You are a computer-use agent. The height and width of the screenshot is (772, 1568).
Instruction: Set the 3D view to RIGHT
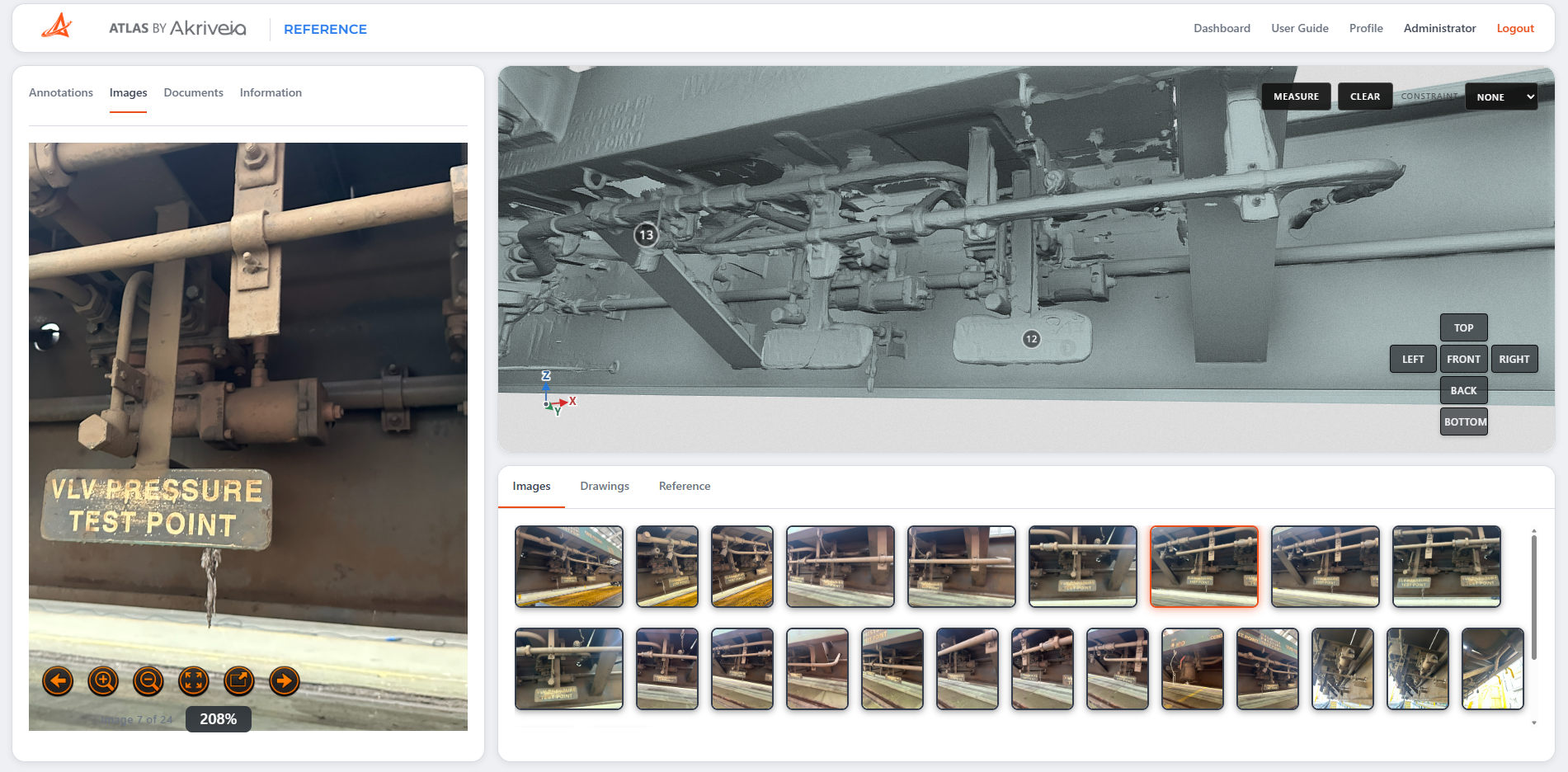(1514, 359)
